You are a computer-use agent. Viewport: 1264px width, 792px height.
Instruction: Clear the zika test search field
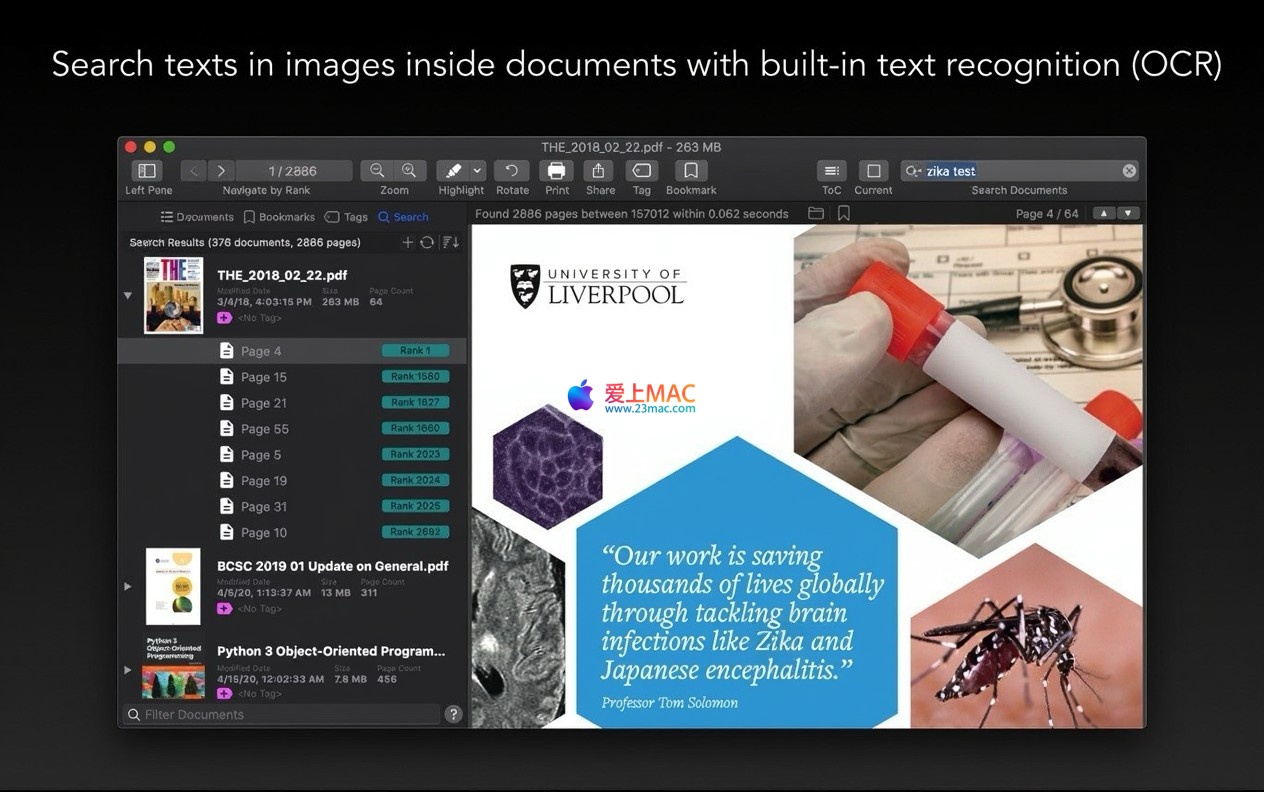(1129, 171)
